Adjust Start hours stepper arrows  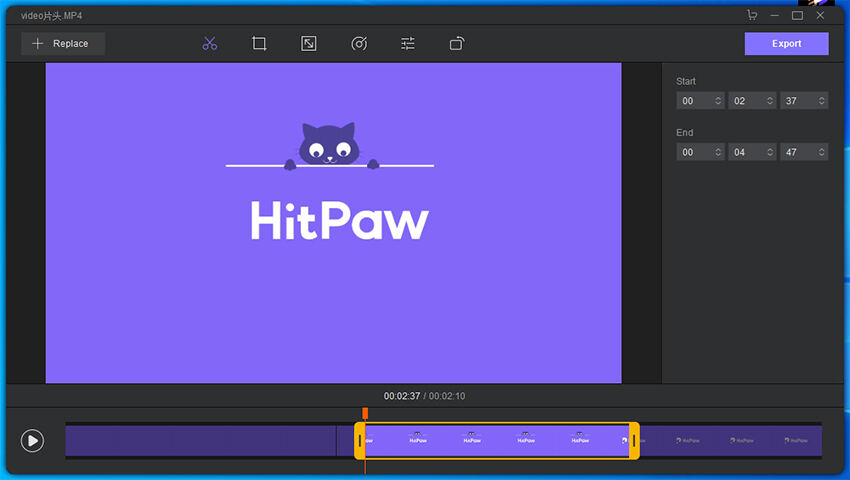[x=718, y=101]
